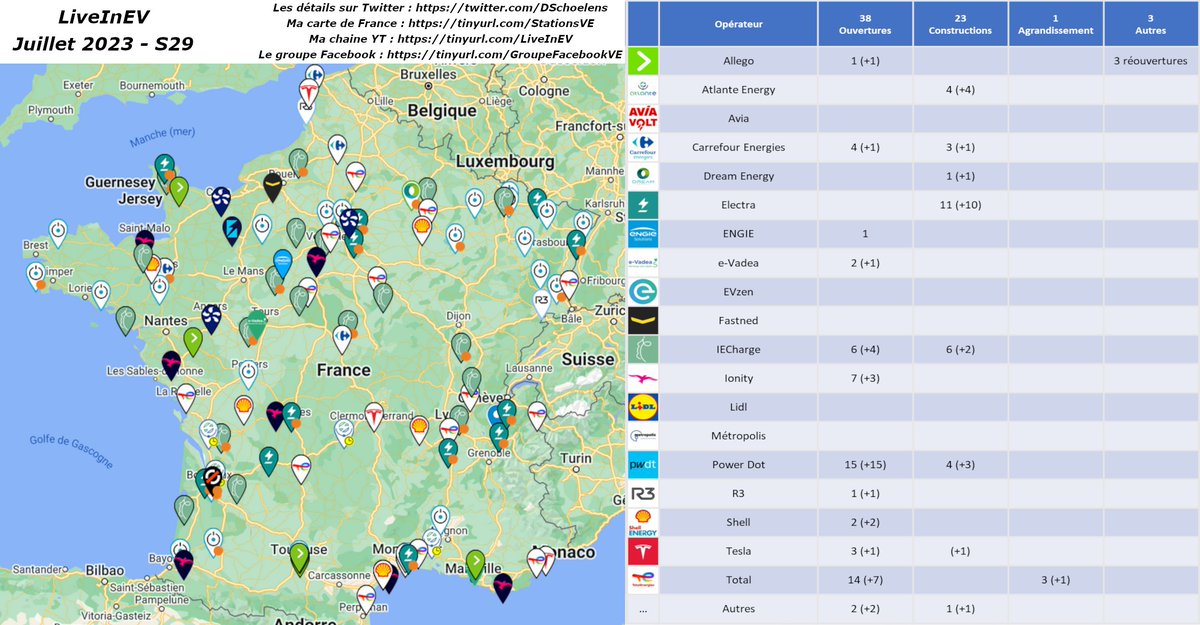The image size is (1200, 625).
Task: Click the 23 Constructions column header
Action: tap(960, 23)
